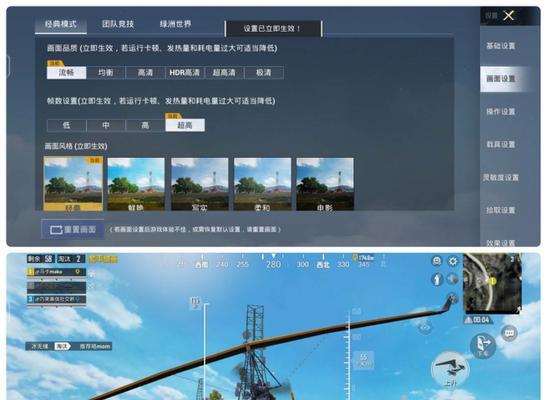Viewport: 547px width, 400px height.
Task: Open 拾取设置 in the settings sidebar
Action: pos(501,210)
